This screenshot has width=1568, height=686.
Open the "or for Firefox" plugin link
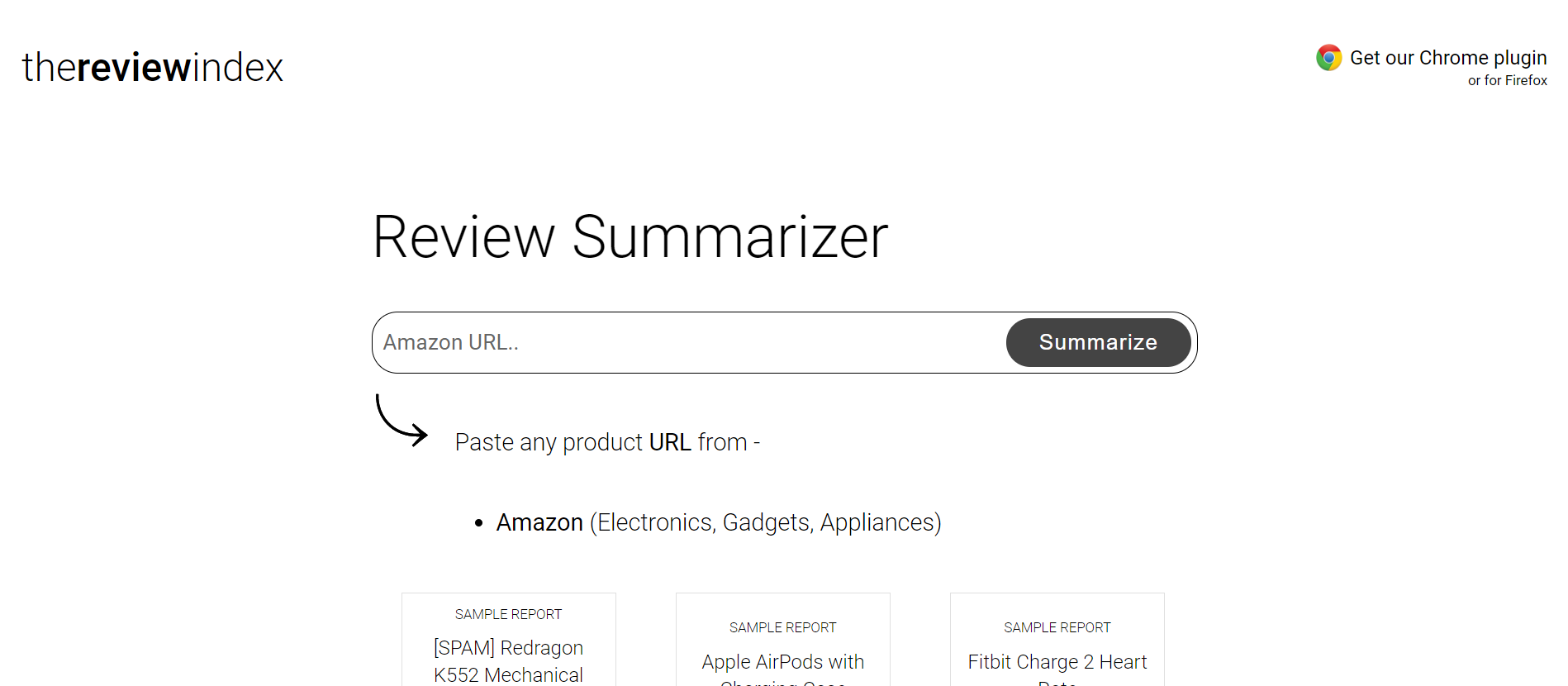(1507, 80)
